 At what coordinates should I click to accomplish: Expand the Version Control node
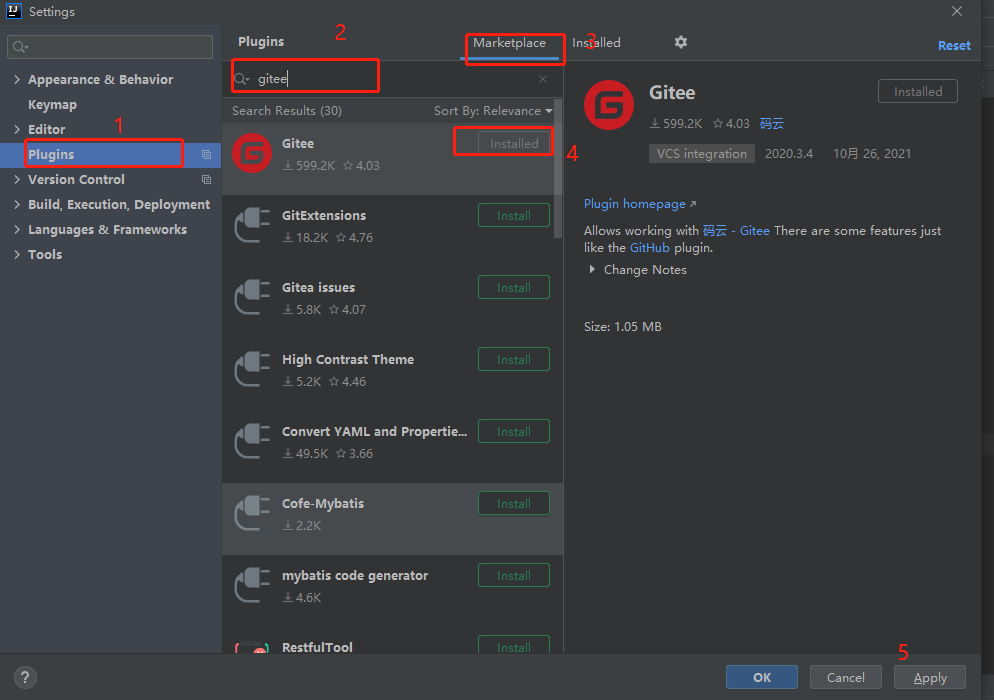coord(17,179)
